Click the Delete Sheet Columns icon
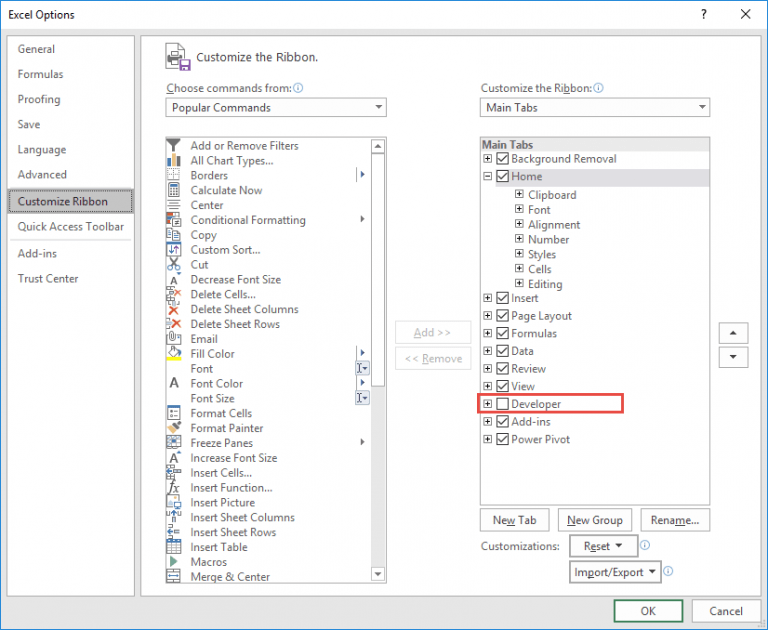 173,309
